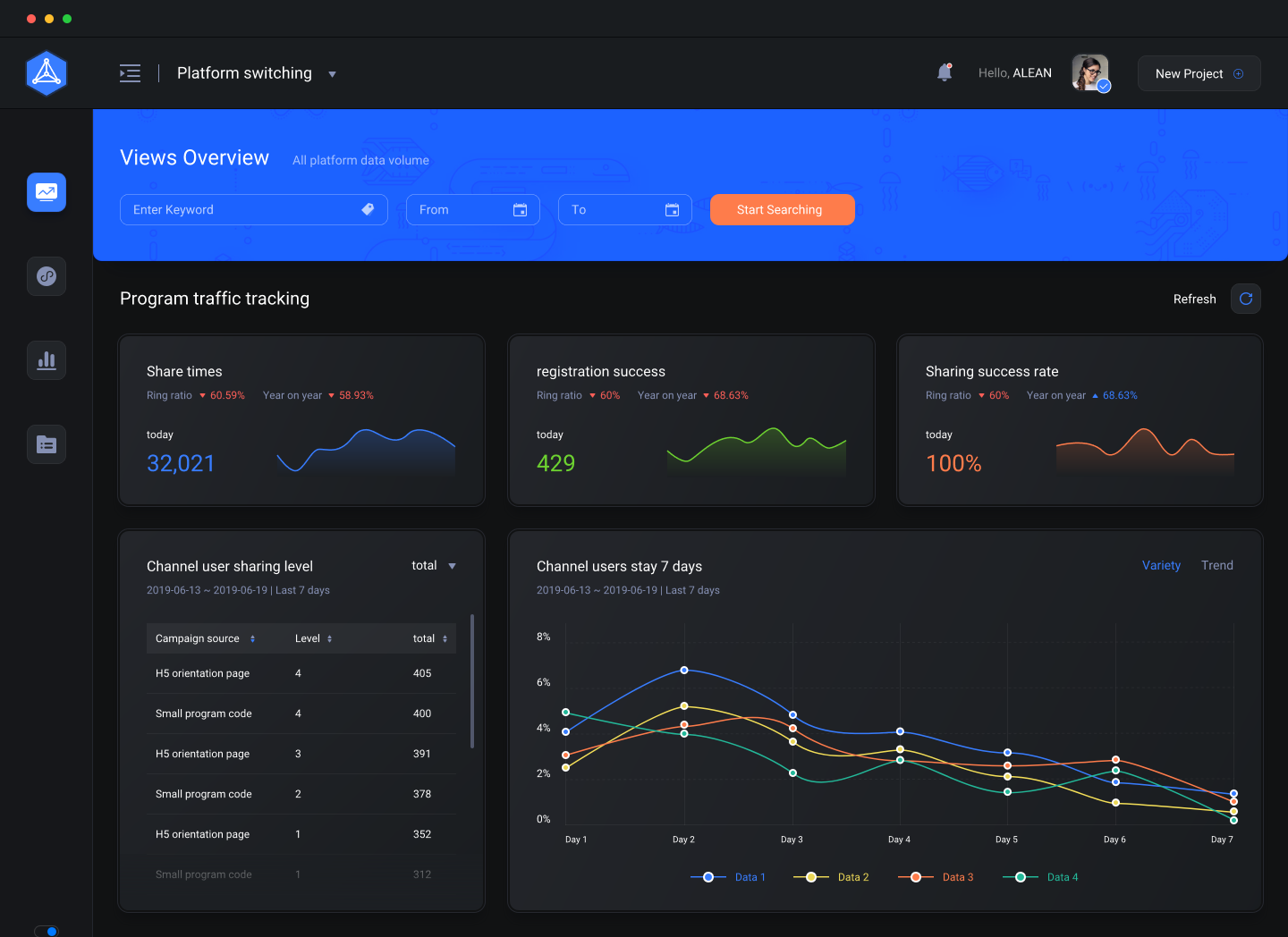Image resolution: width=1288 pixels, height=937 pixels.
Task: Click the registration success value 429
Action: point(555,463)
